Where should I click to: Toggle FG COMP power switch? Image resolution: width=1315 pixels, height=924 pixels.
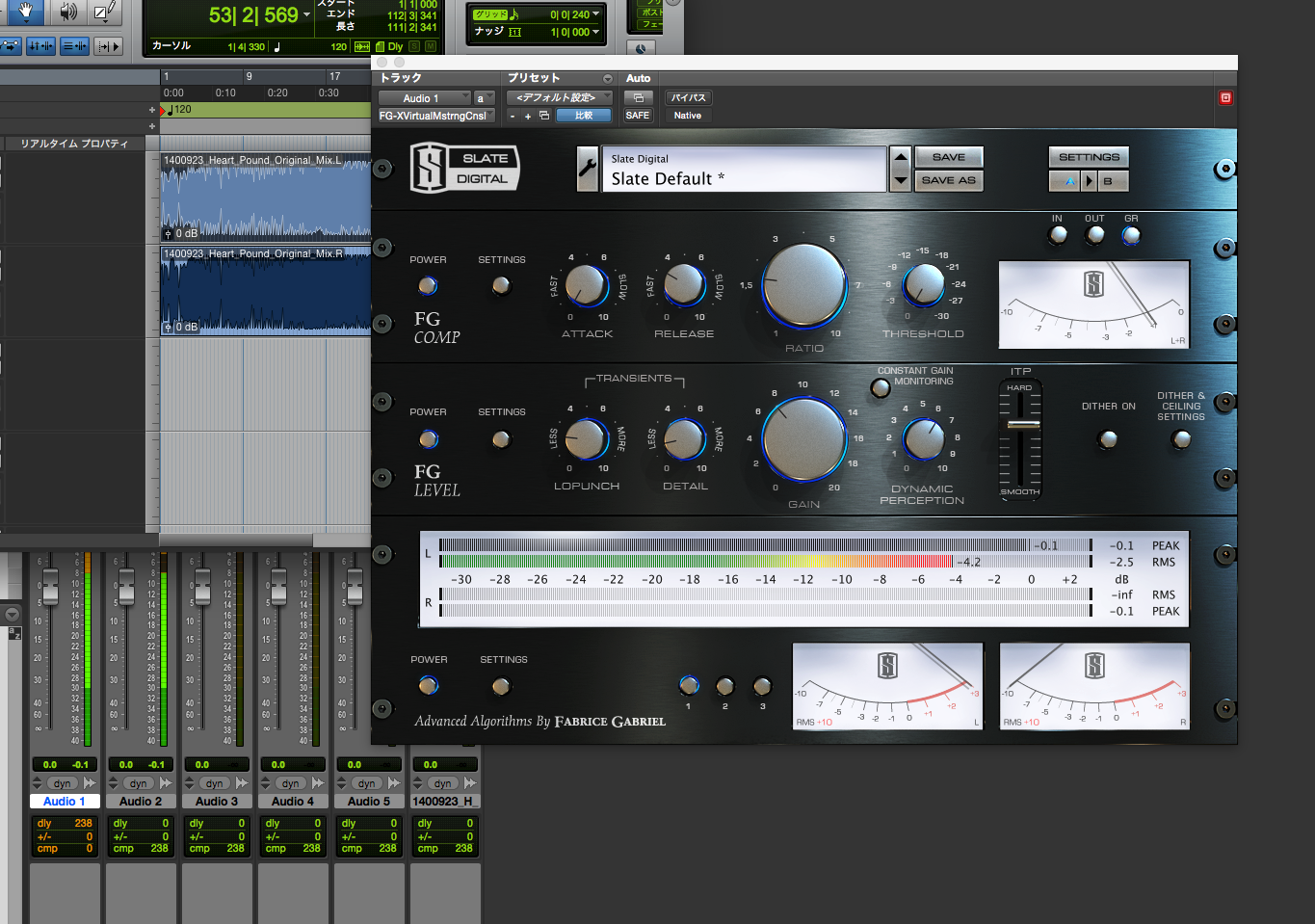(428, 285)
